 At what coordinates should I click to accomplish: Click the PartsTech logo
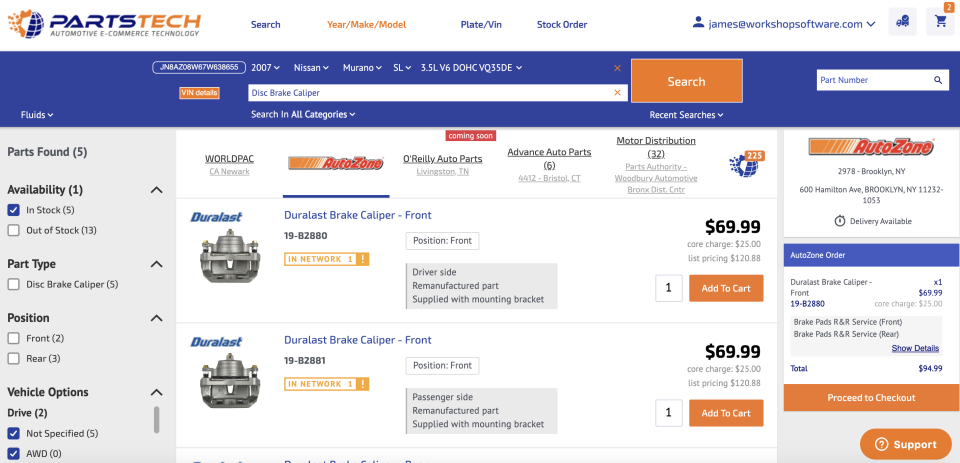click(x=108, y=24)
